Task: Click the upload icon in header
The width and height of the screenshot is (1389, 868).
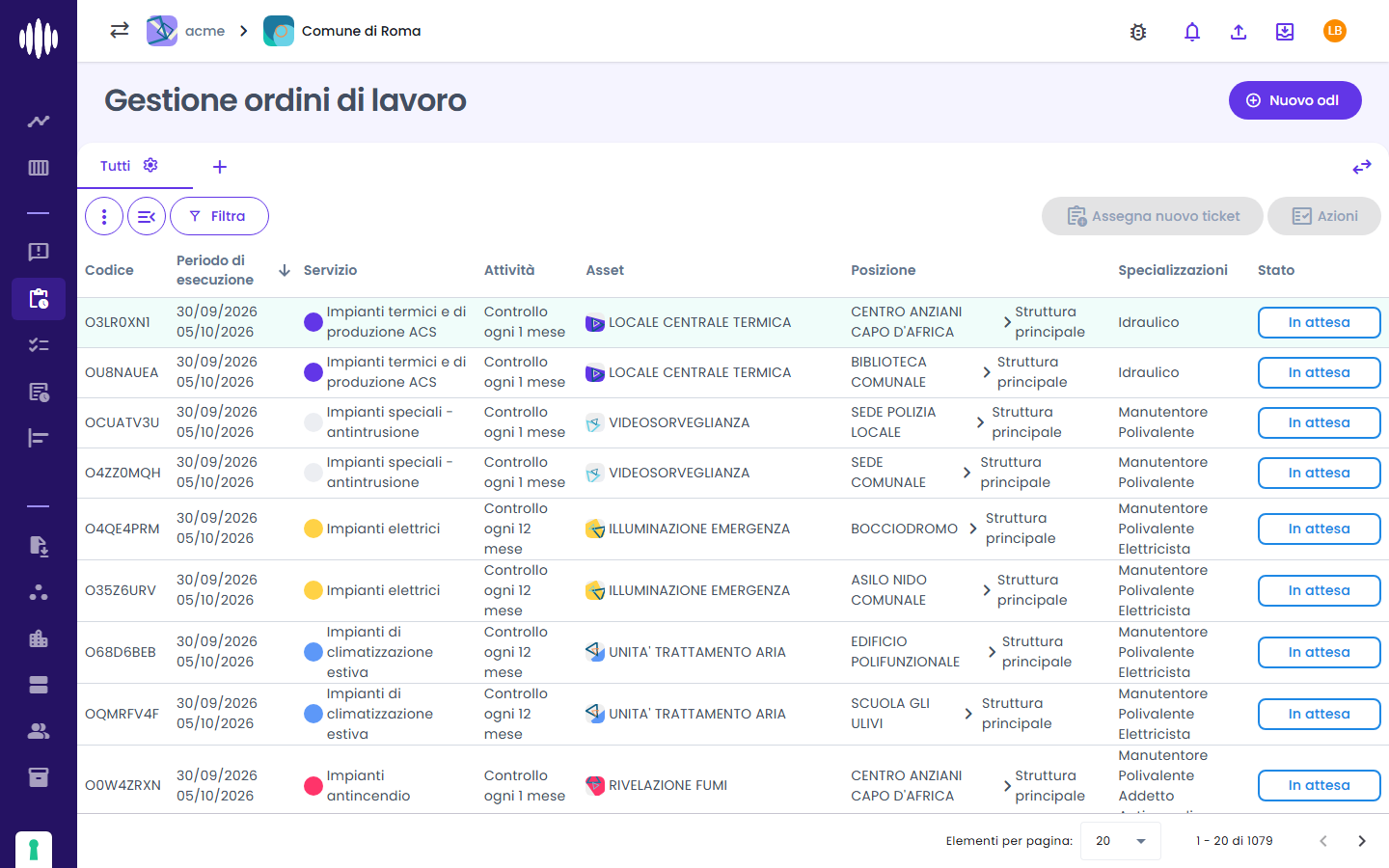Action: [x=1239, y=32]
